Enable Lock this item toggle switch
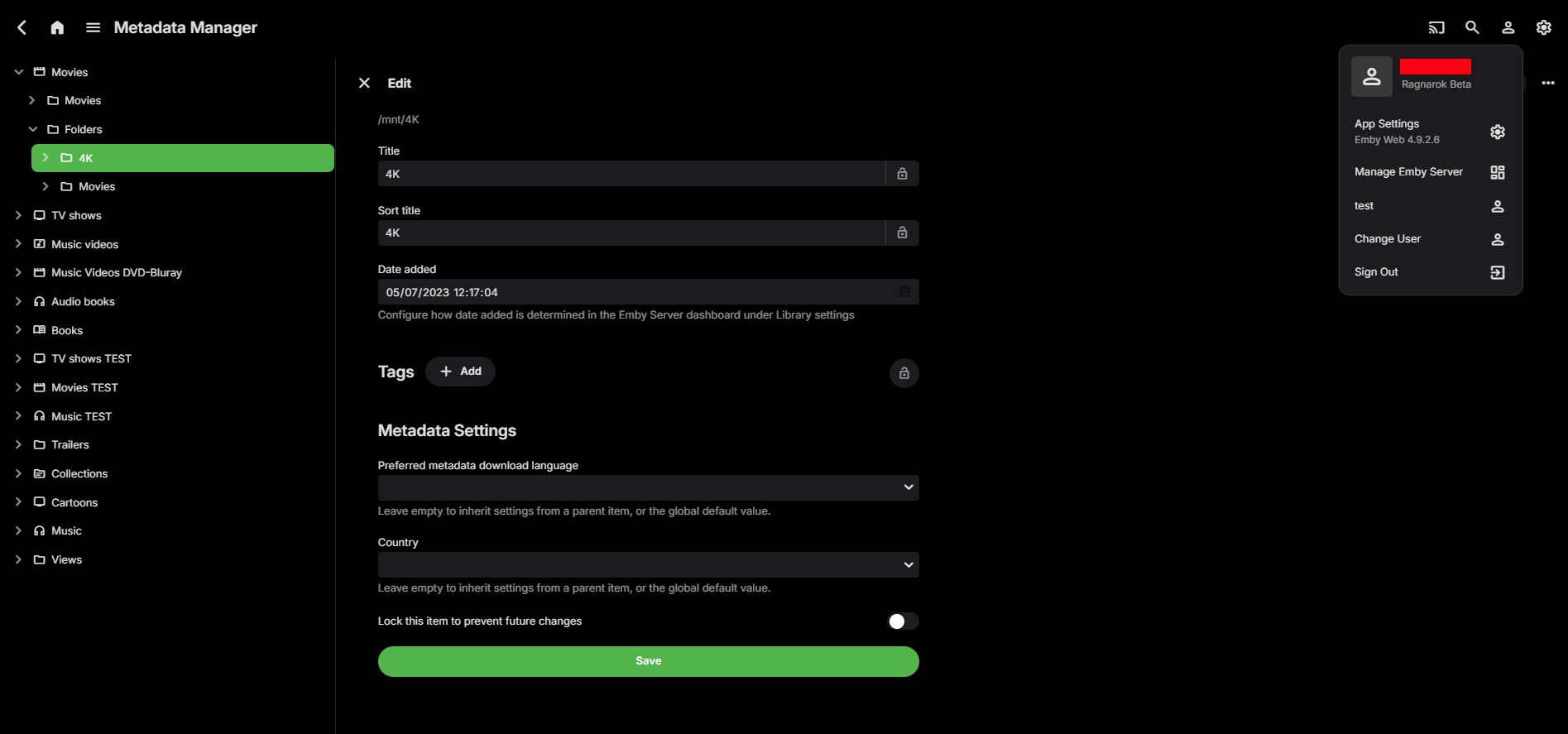This screenshot has height=734, width=1568. pos(903,621)
